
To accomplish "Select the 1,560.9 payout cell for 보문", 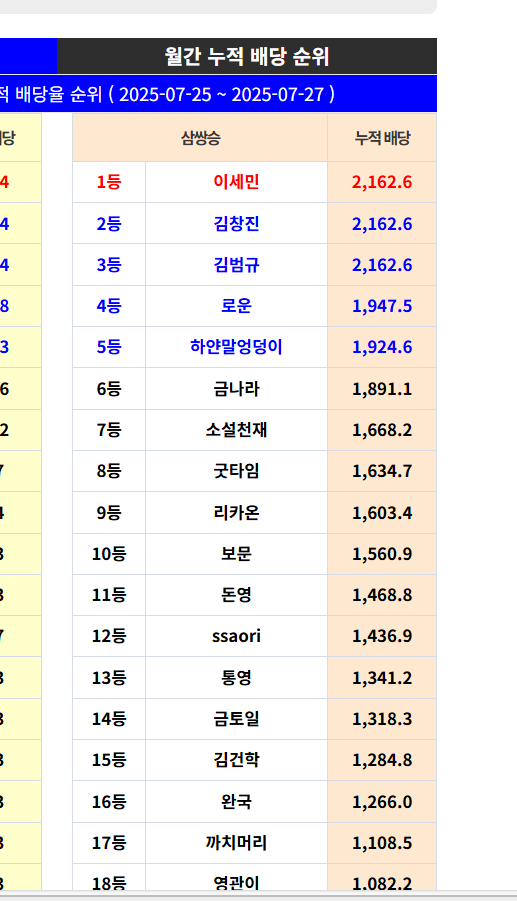I will [x=382, y=554].
